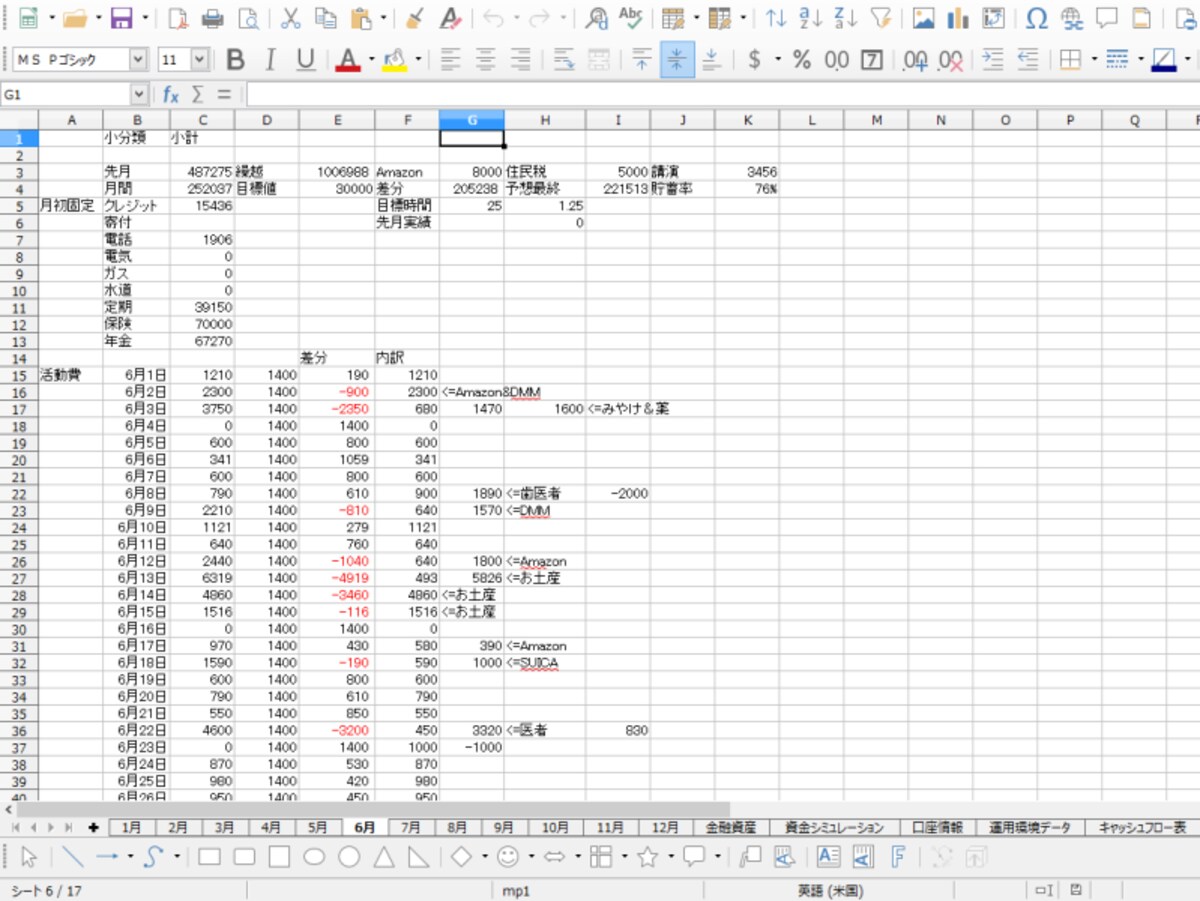Export directly as PDF

pyautogui.click(x=177, y=18)
